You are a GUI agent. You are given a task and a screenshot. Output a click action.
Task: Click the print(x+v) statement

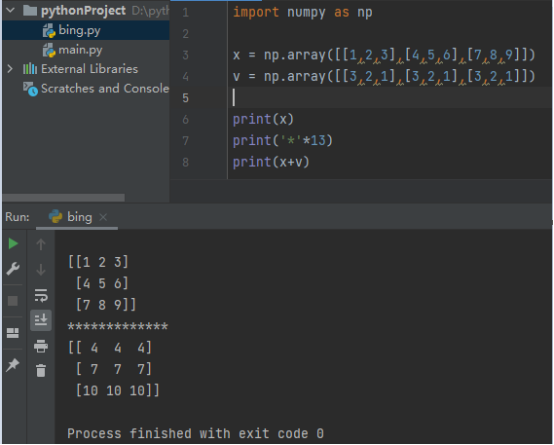point(271,162)
